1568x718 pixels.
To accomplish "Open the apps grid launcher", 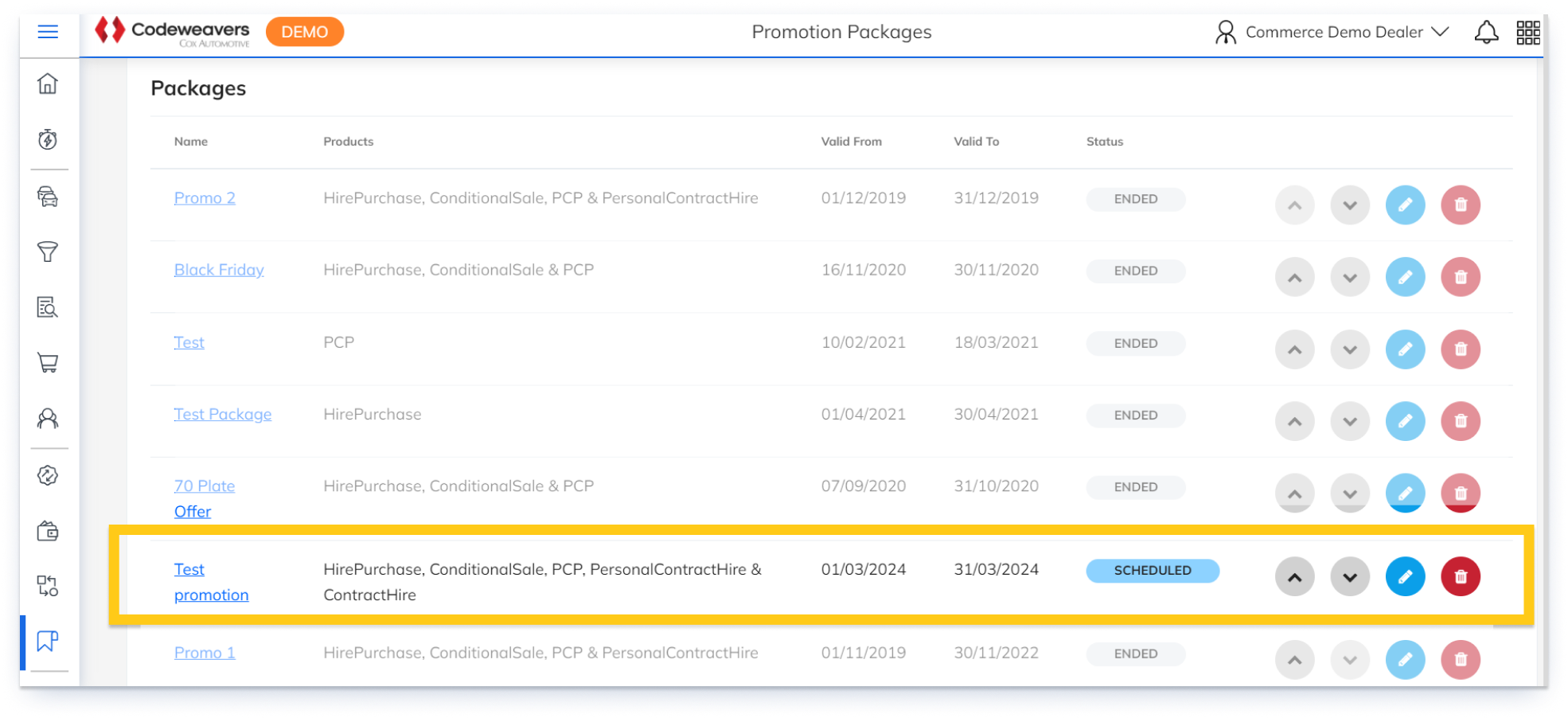I will [1527, 33].
